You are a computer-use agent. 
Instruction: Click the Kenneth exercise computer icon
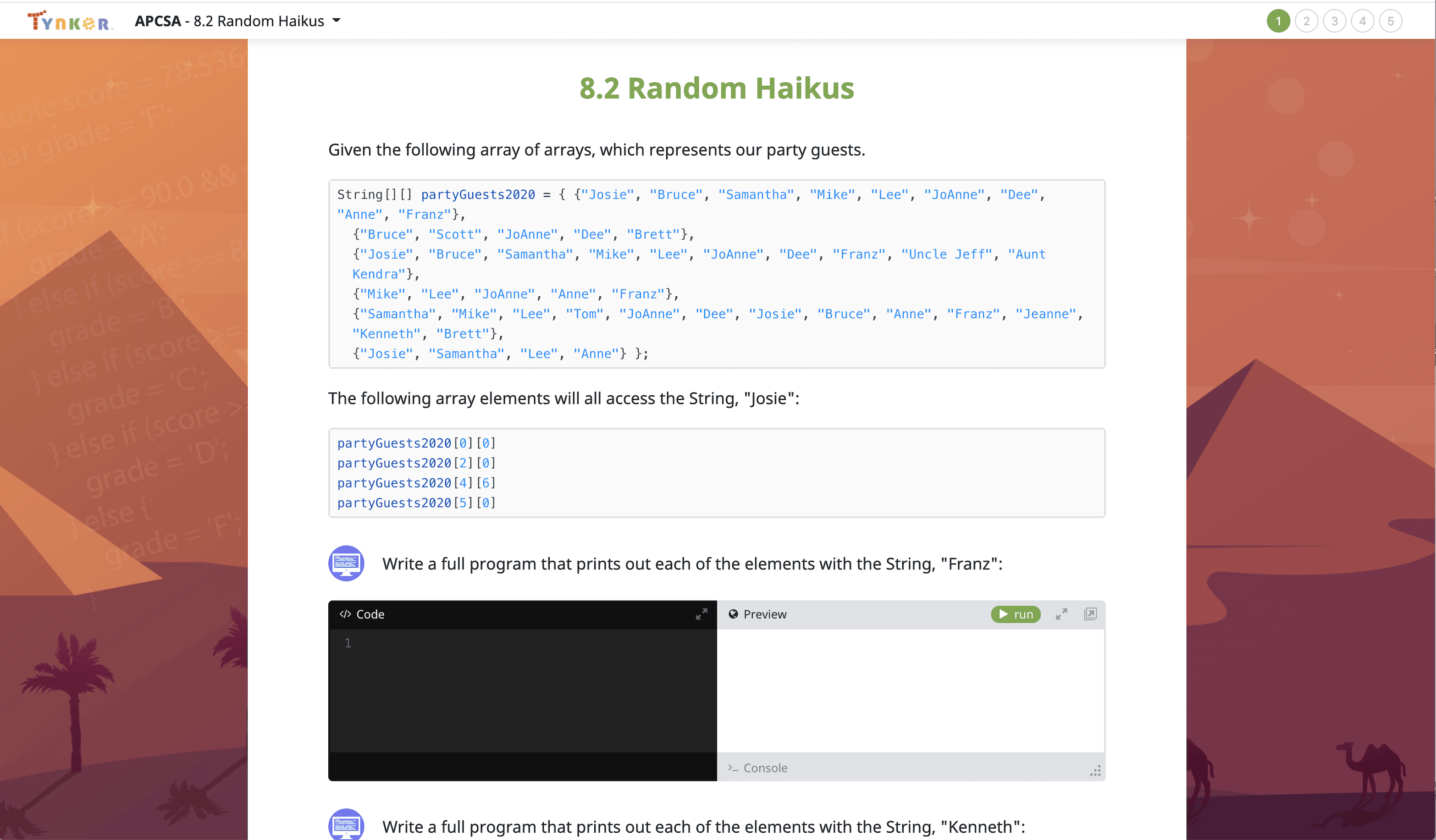pyautogui.click(x=346, y=824)
